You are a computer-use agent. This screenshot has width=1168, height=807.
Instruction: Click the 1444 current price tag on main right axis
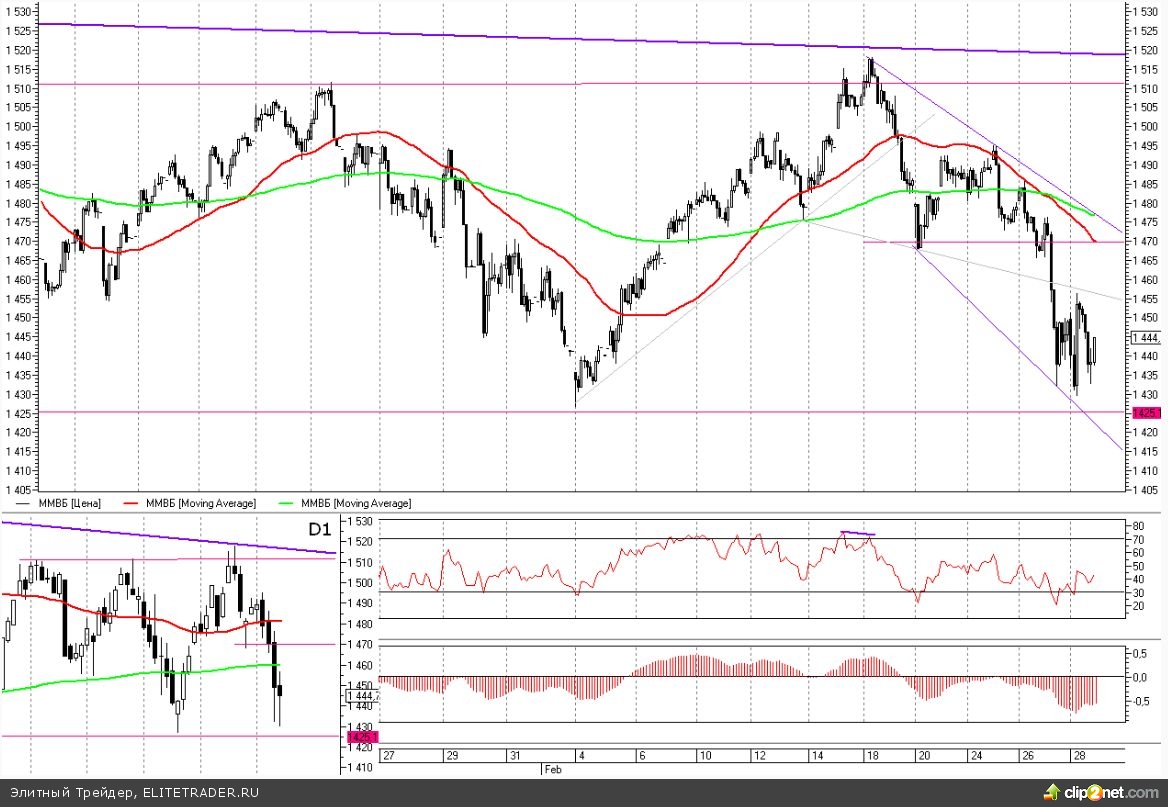(1144, 339)
